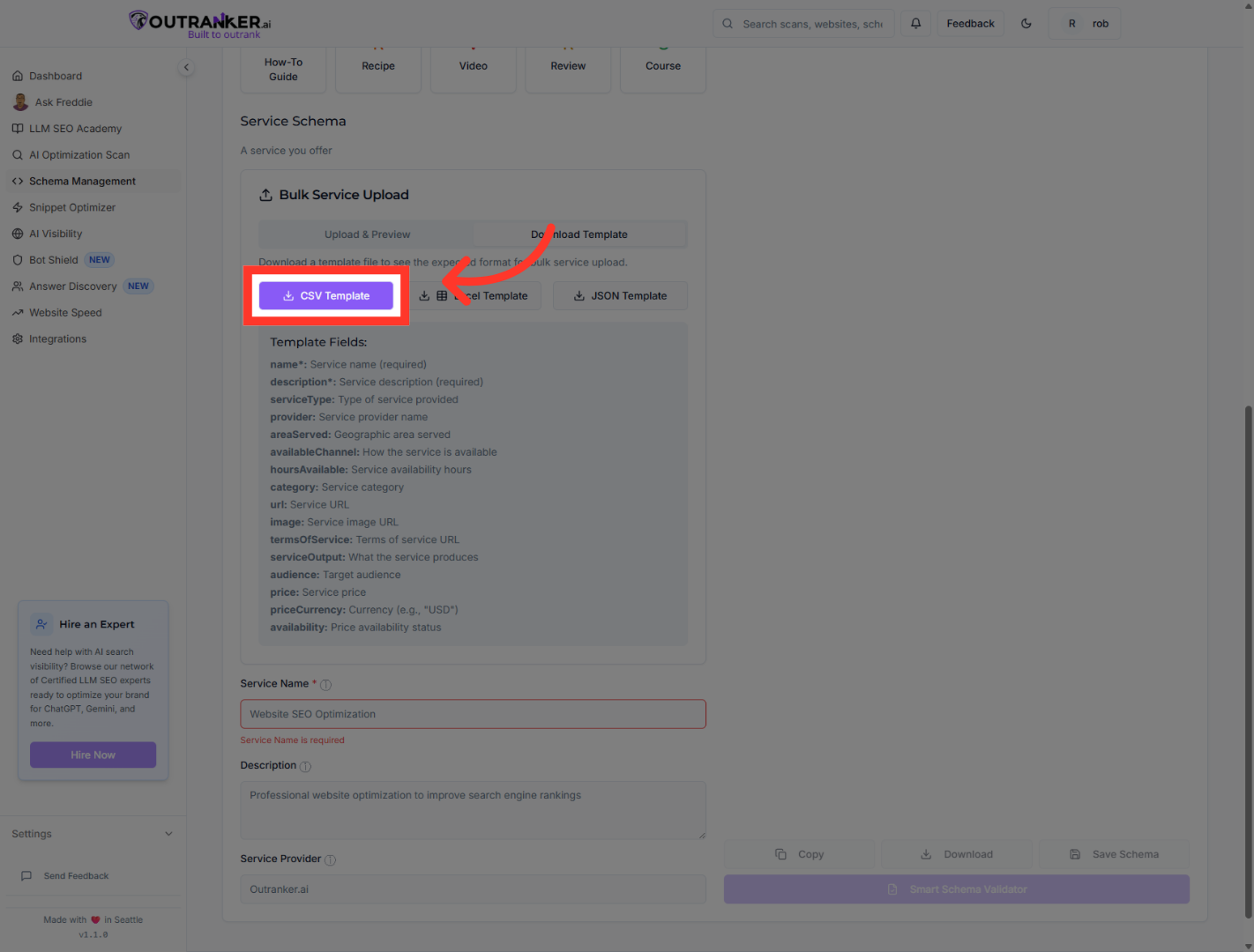Open the Integrations settings

pos(57,338)
